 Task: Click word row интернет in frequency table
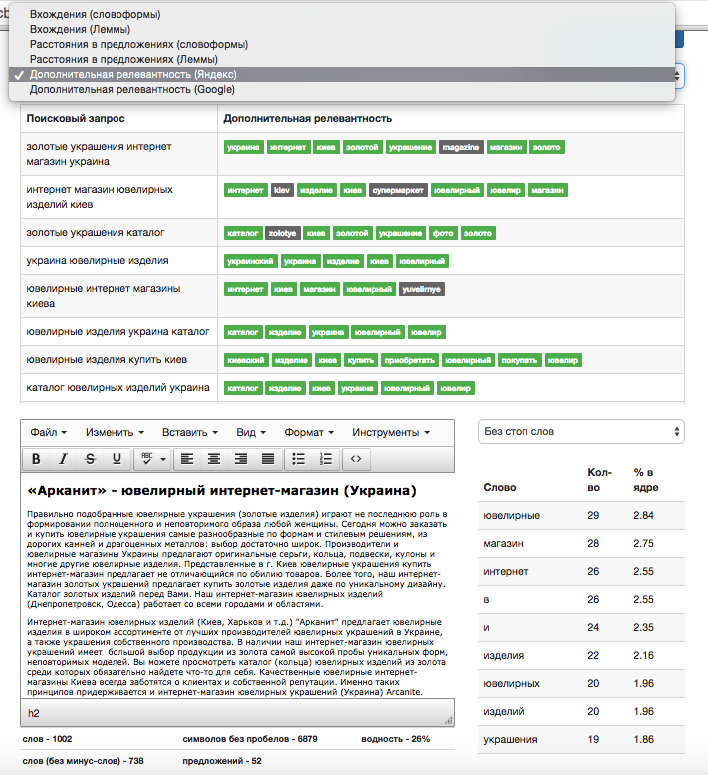581,571
